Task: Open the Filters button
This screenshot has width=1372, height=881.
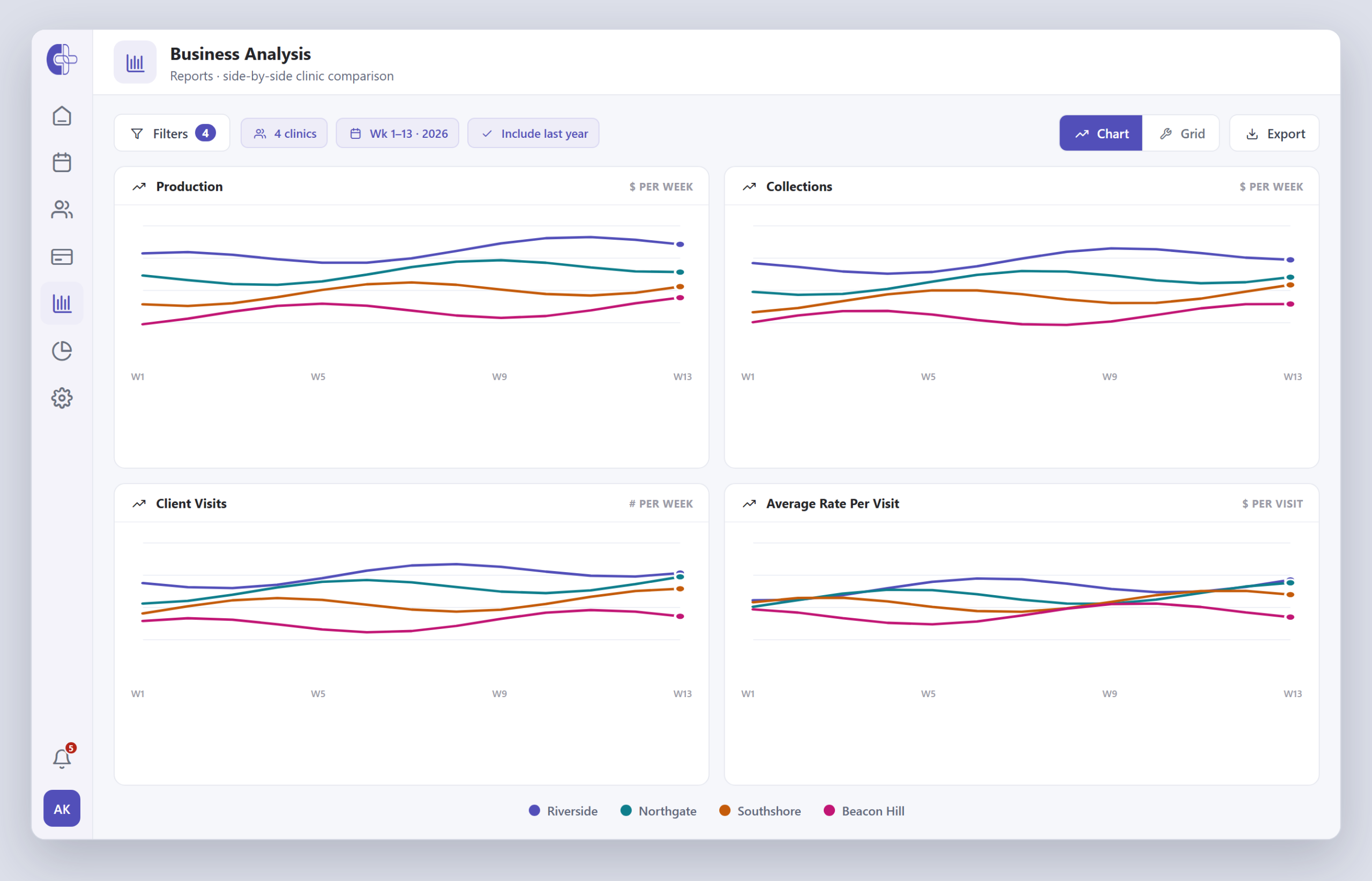Action: click(x=172, y=134)
